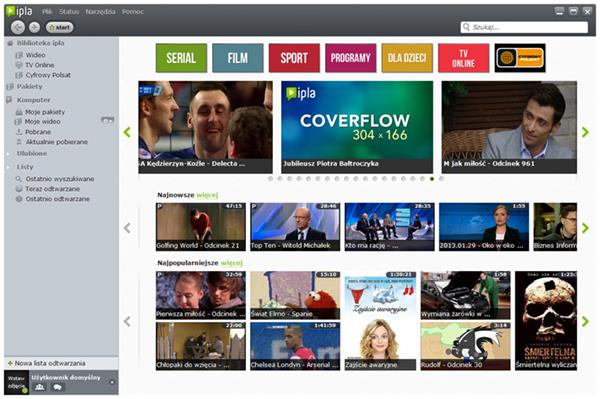Open Kto ma rację video thumbnail

click(x=390, y=227)
